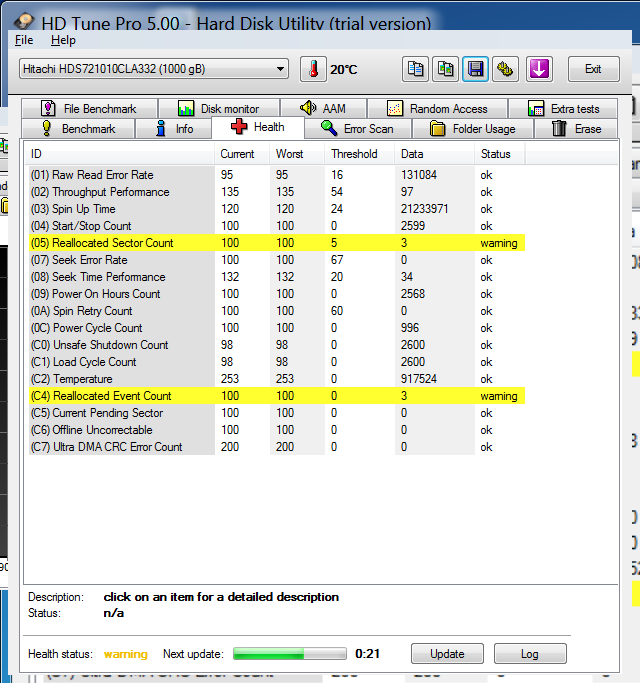Open the Help menu
The height and width of the screenshot is (683, 640).
point(63,40)
